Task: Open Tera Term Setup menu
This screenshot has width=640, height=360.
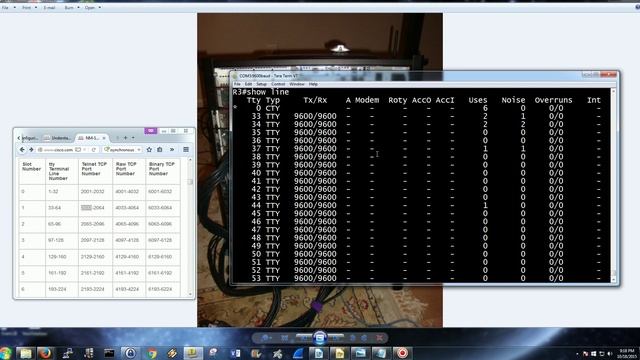Action: point(261,84)
